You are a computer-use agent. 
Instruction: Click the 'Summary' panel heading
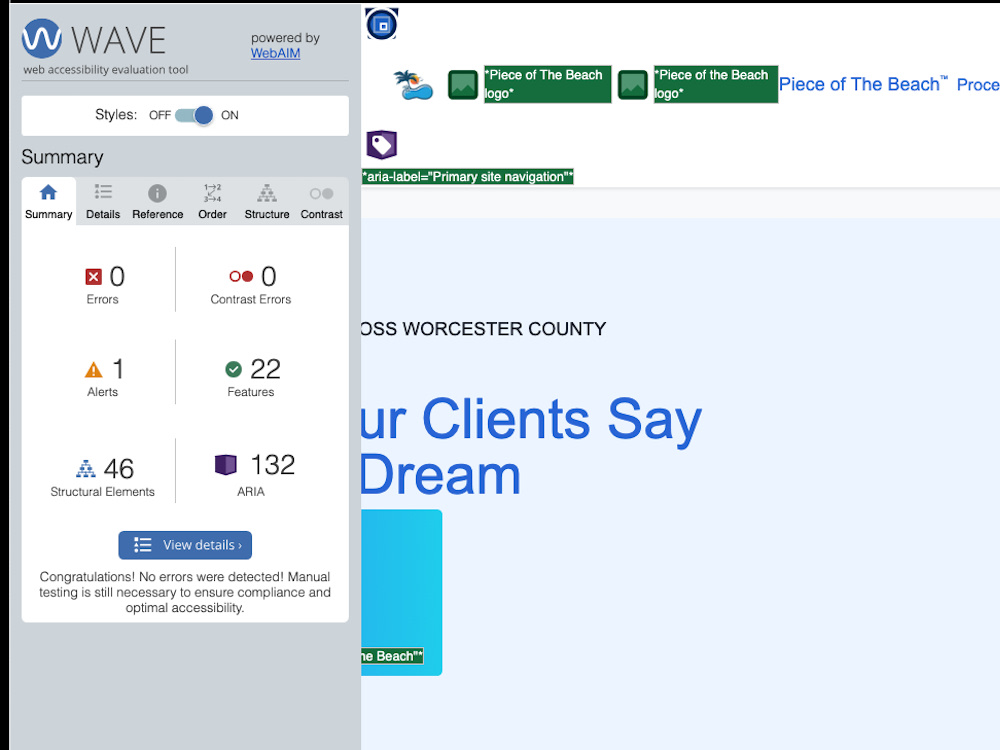[x=62, y=157]
